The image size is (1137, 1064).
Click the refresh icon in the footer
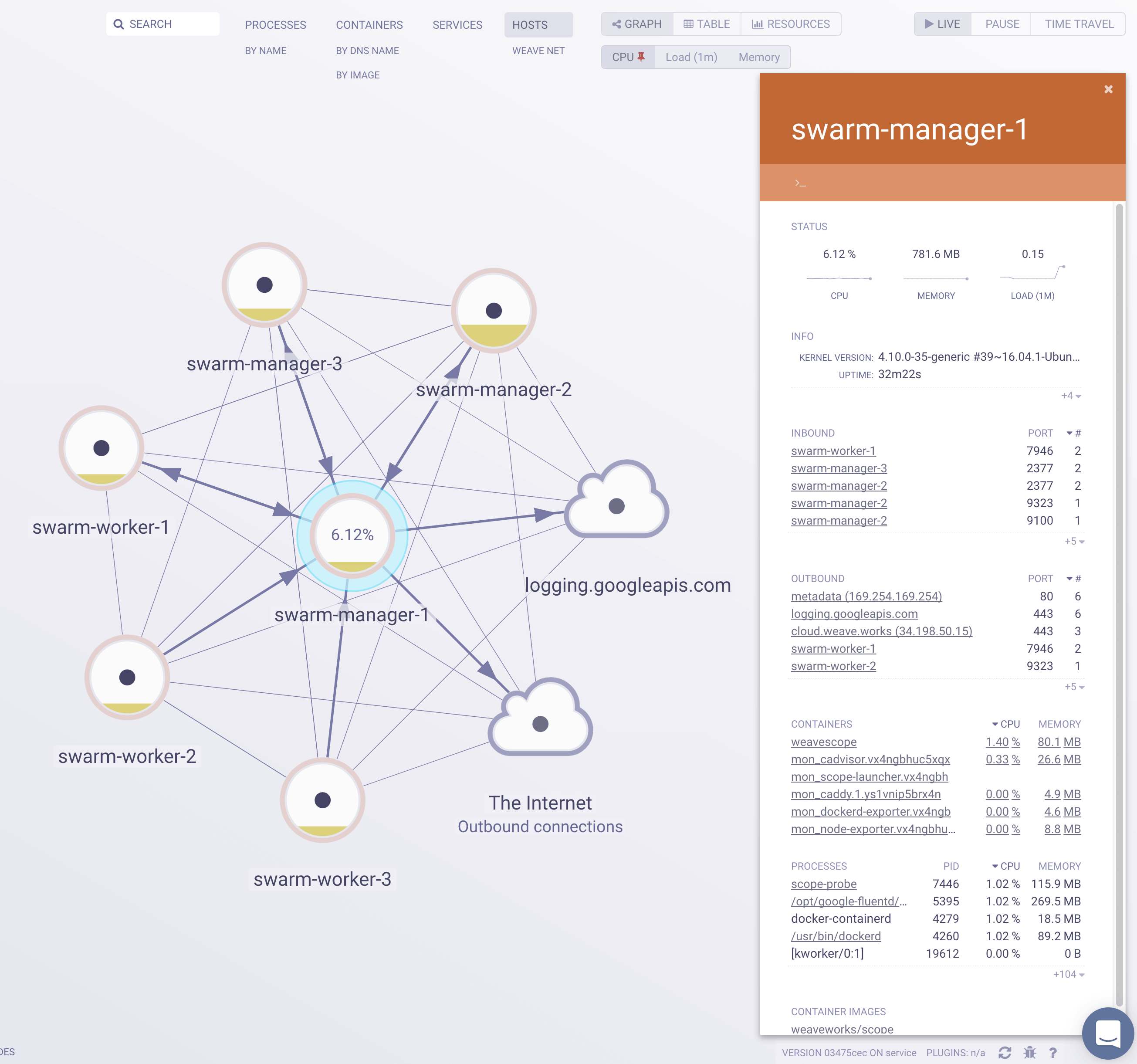click(1005, 1053)
